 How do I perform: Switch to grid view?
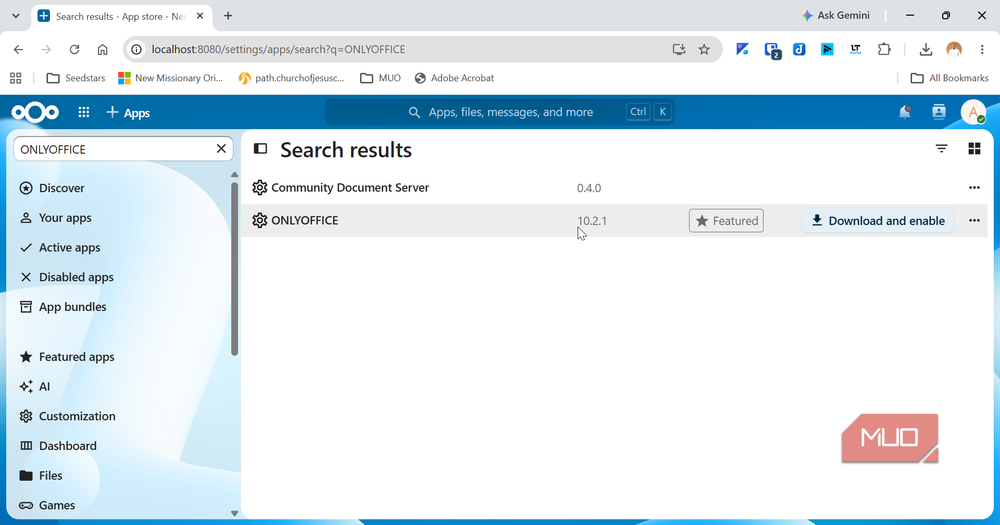click(974, 149)
